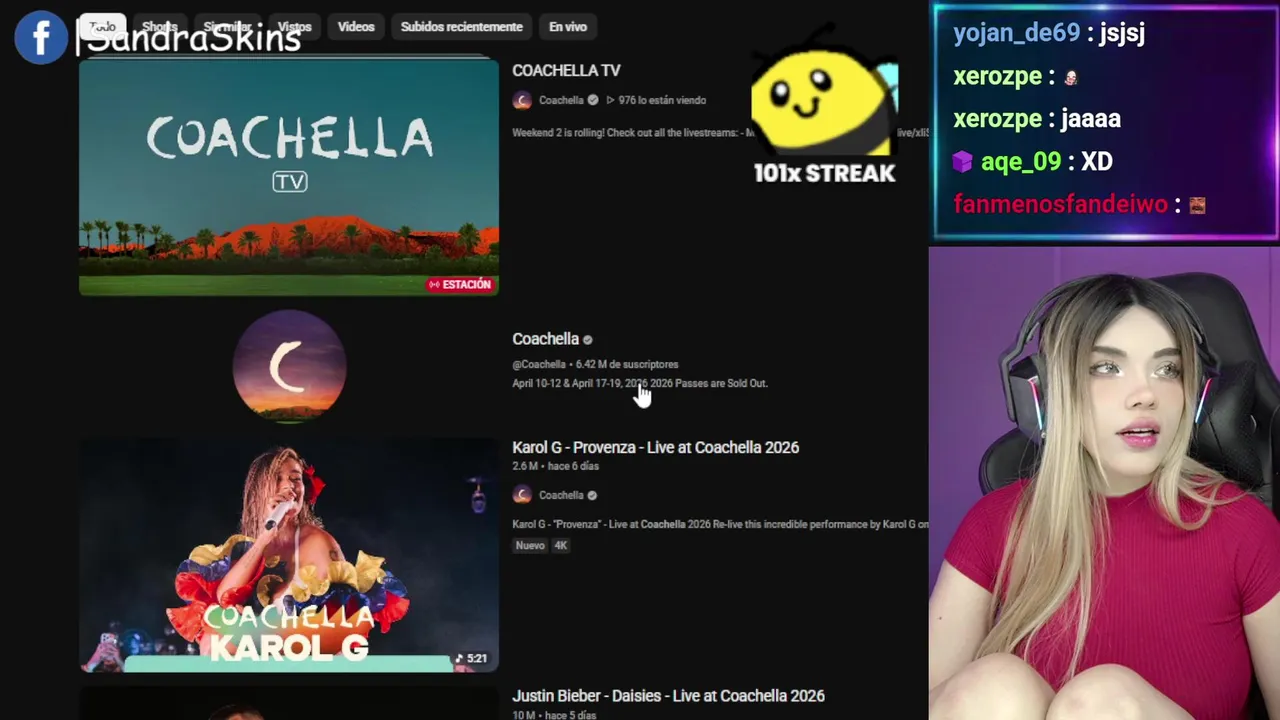Click the Karol G video description snippet
This screenshot has height=720, width=1280.
[720, 524]
